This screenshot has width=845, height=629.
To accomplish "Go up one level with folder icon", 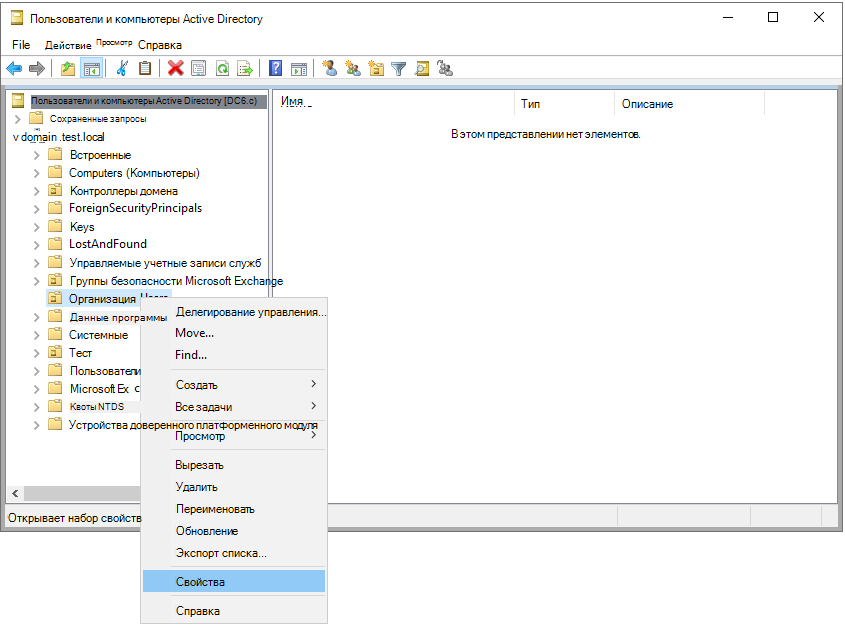I will (68, 68).
